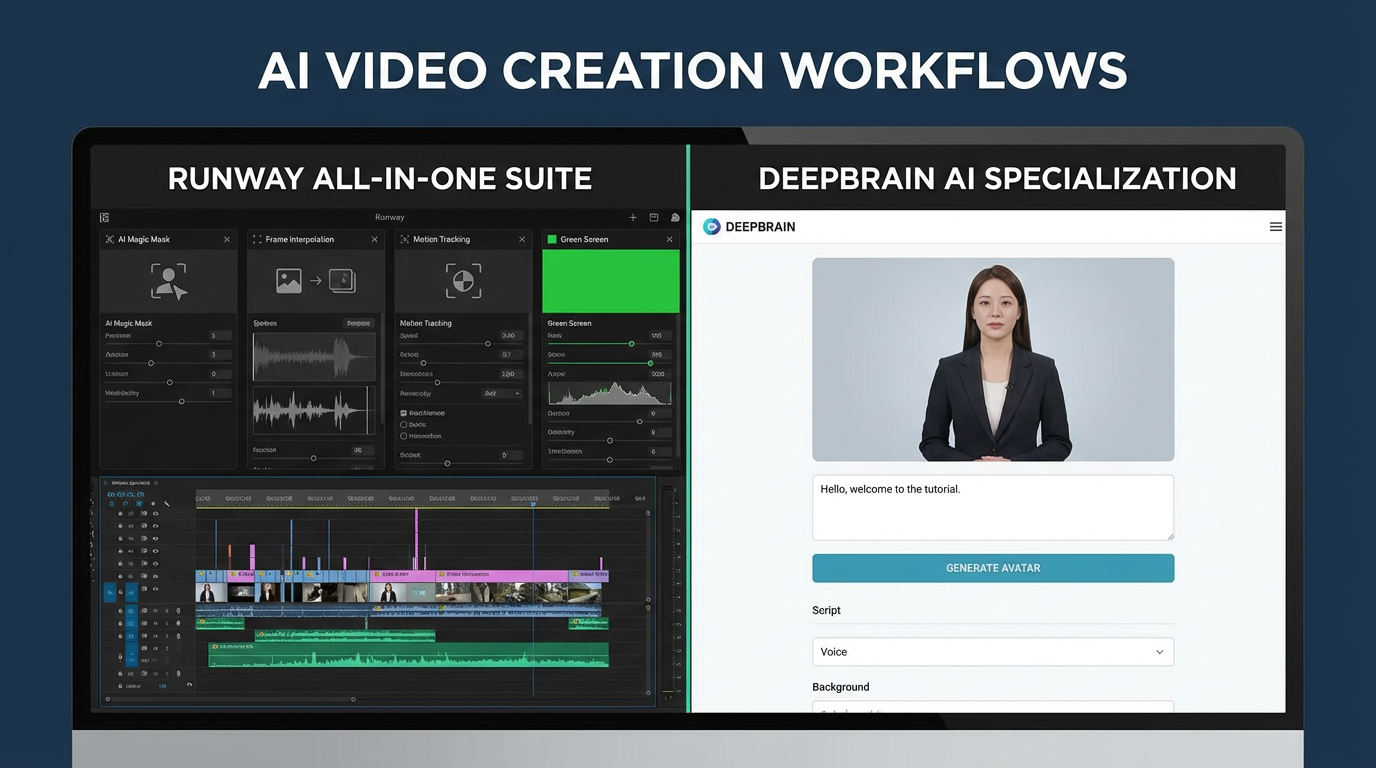Close the AI Magic Mask panel
The image size is (1376, 768).
click(227, 239)
